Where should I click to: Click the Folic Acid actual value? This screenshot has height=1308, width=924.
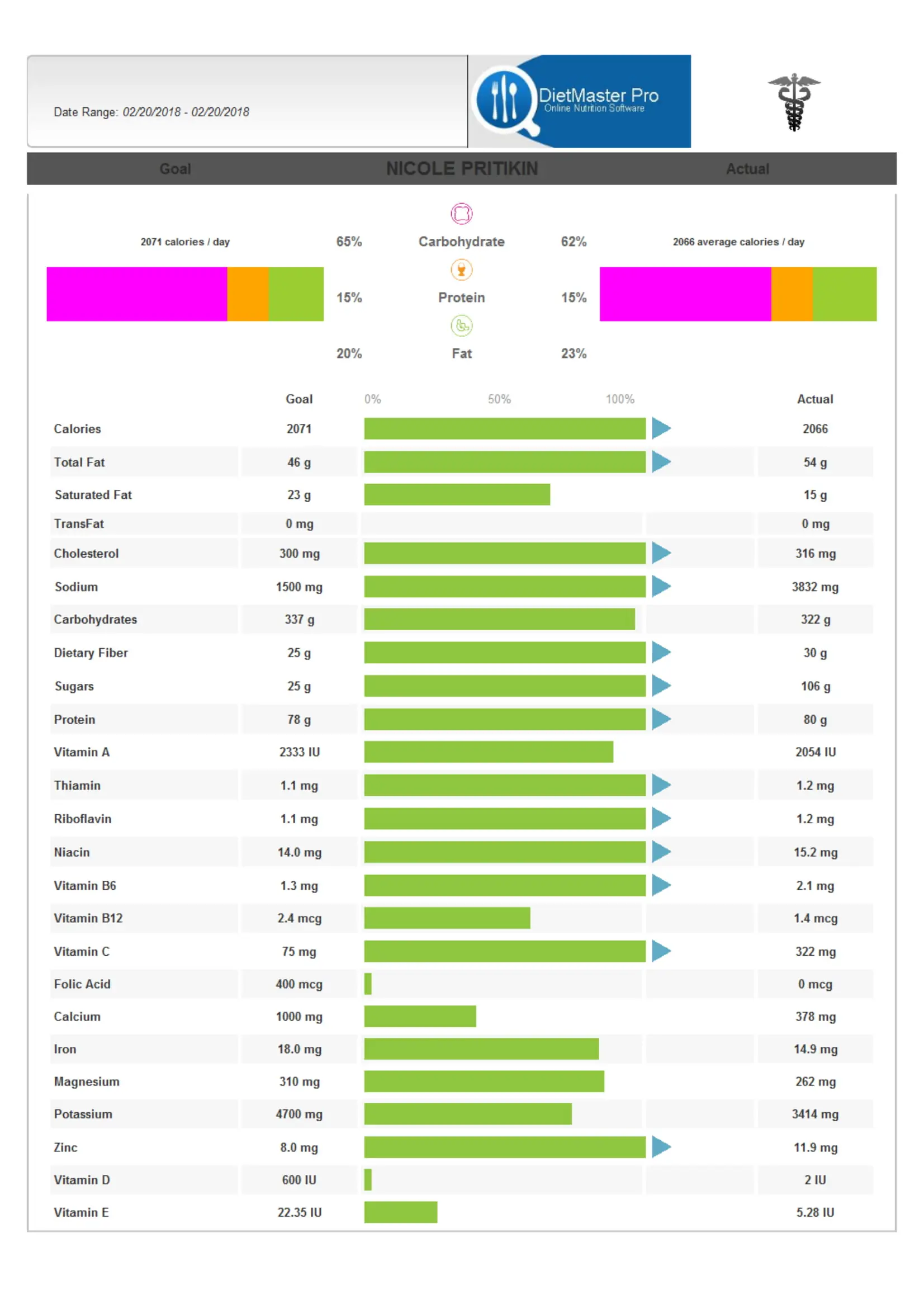[814, 984]
